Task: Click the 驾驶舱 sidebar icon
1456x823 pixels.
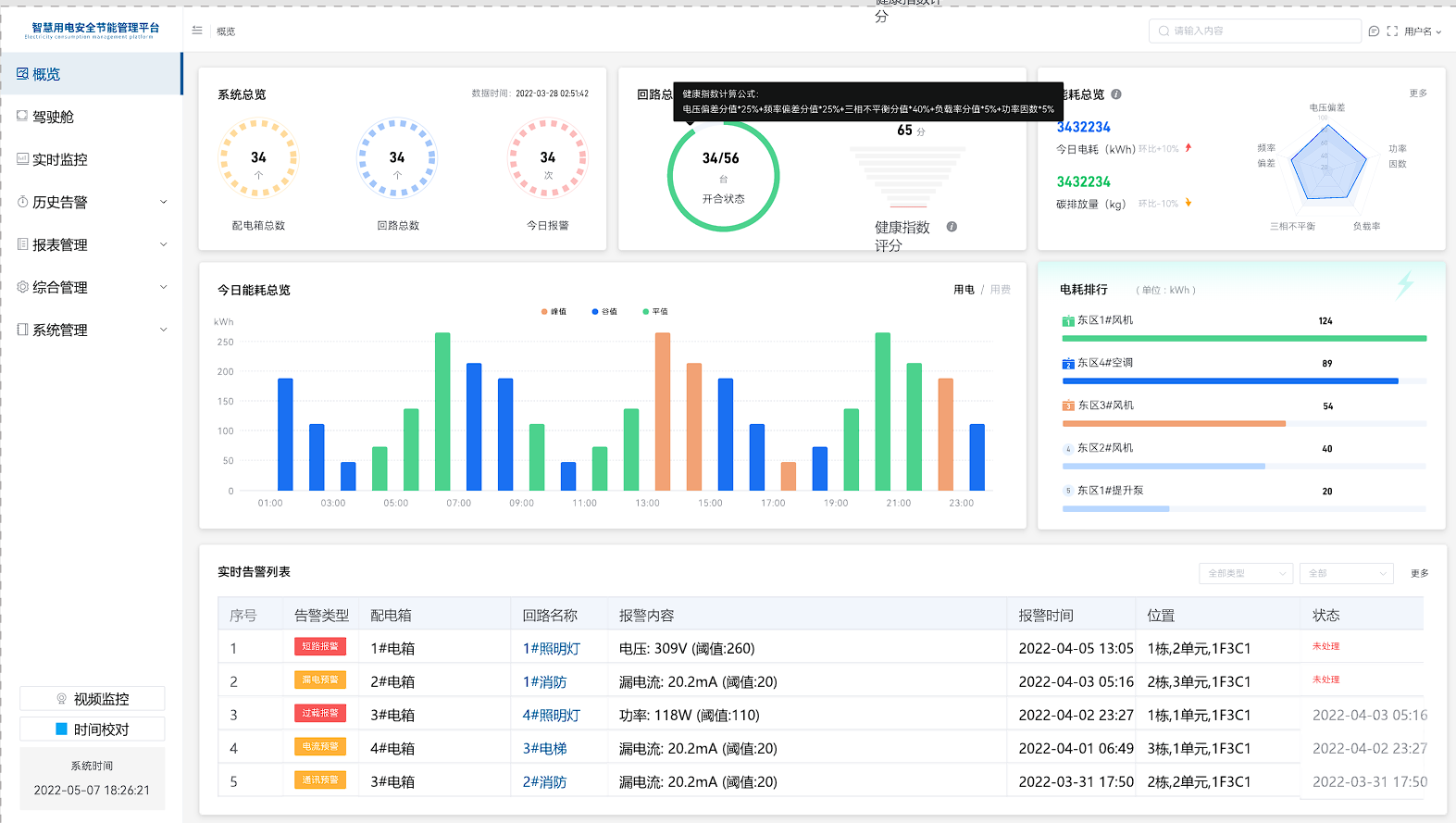Action: 22,116
